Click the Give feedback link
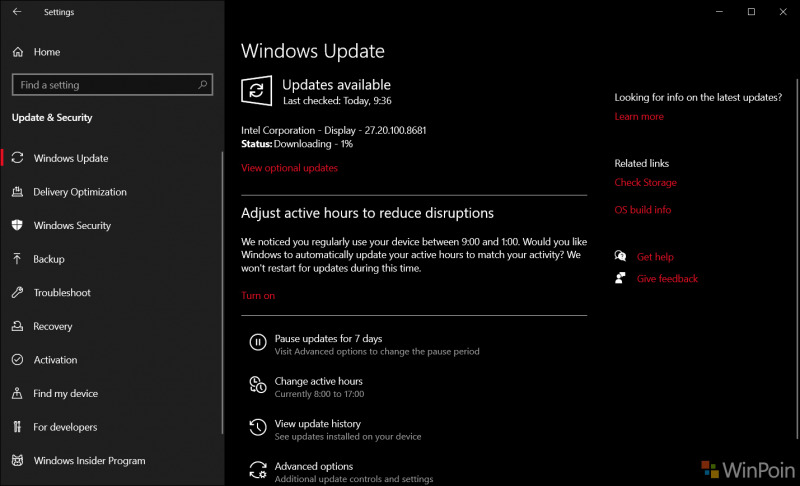 click(667, 278)
